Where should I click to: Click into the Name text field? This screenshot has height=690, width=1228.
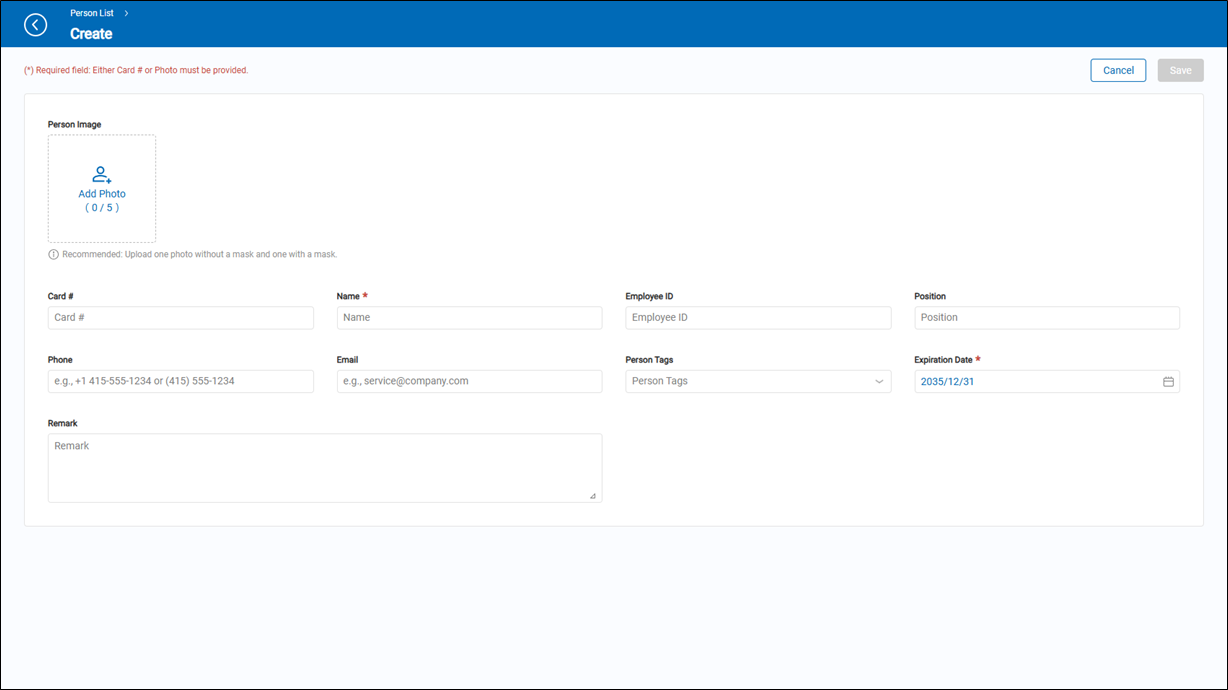pyautogui.click(x=469, y=318)
